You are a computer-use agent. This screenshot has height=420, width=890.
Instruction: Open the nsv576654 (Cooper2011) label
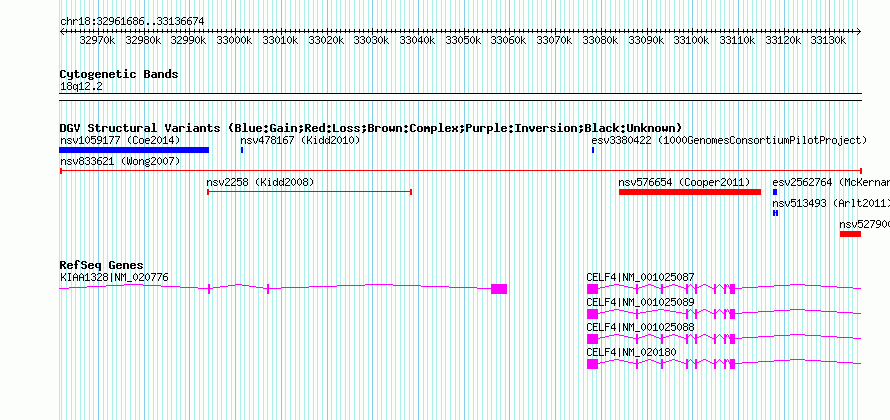685,182
